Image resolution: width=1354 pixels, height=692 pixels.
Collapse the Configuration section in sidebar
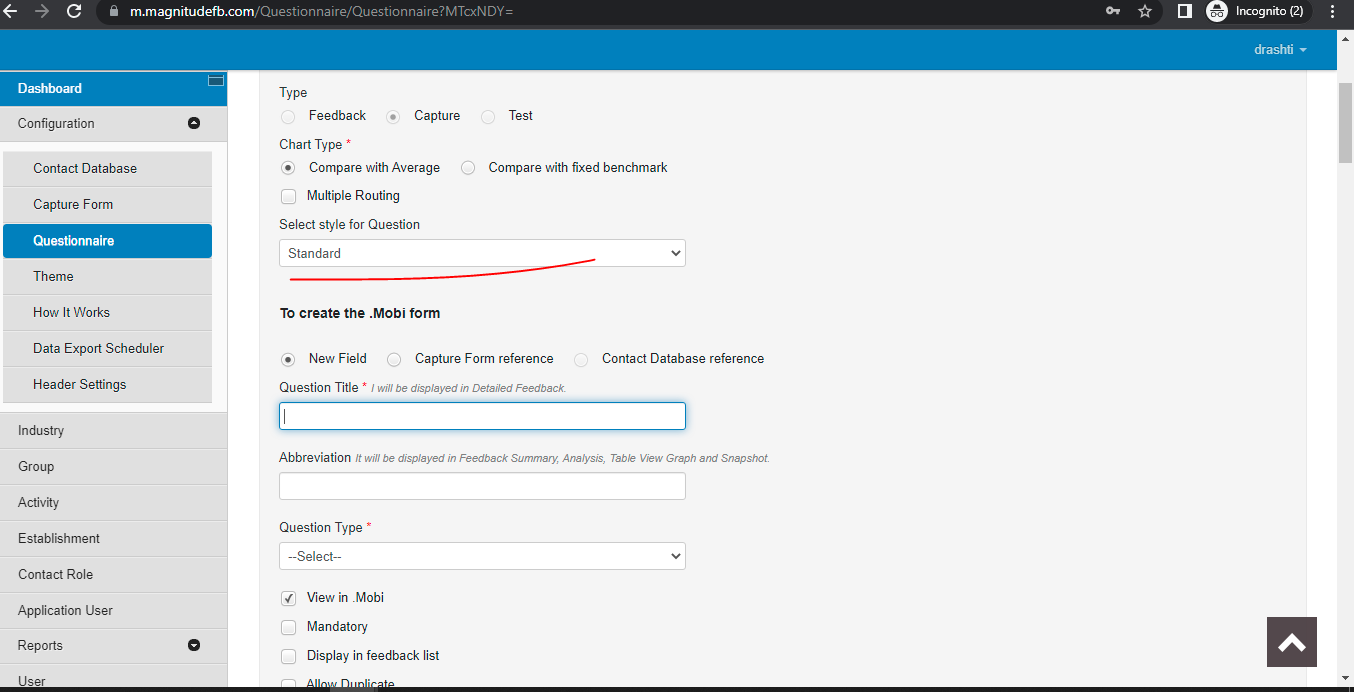tap(194, 123)
